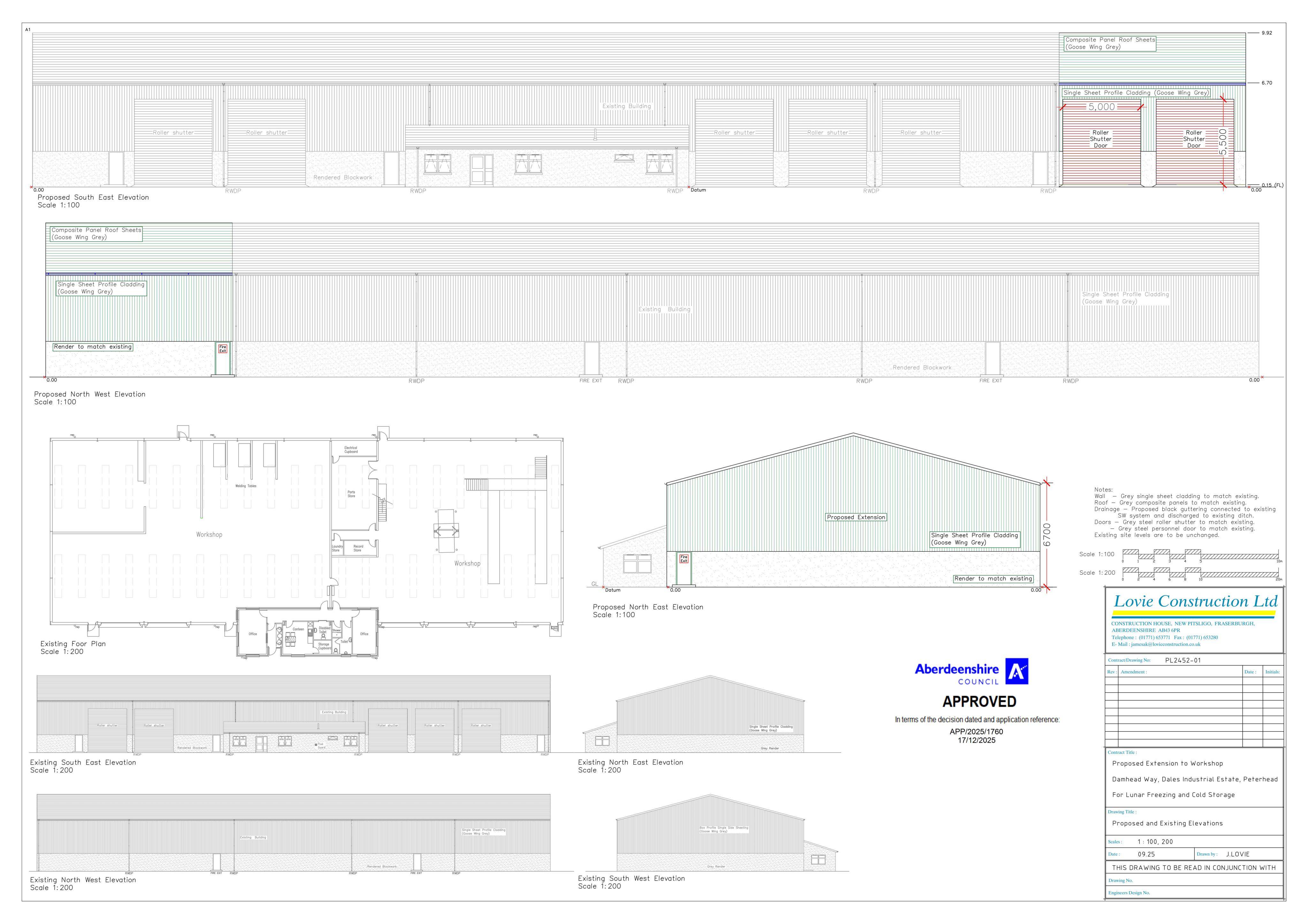This screenshot has width=1308, height=924.
Task: Click the 'Existing Foor Plan' caption
Action: click(73, 644)
